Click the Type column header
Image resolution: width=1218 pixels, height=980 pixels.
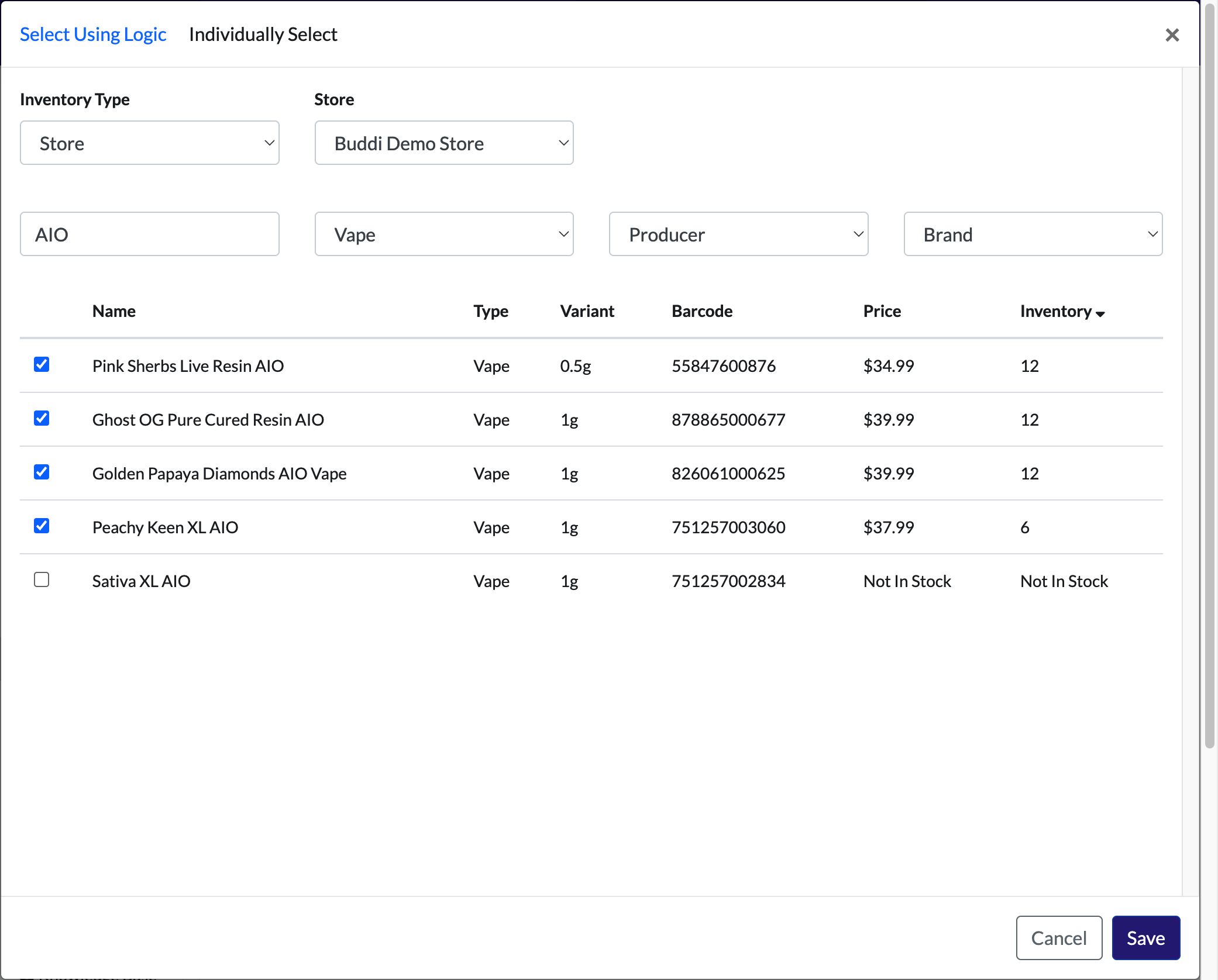pyautogui.click(x=491, y=311)
